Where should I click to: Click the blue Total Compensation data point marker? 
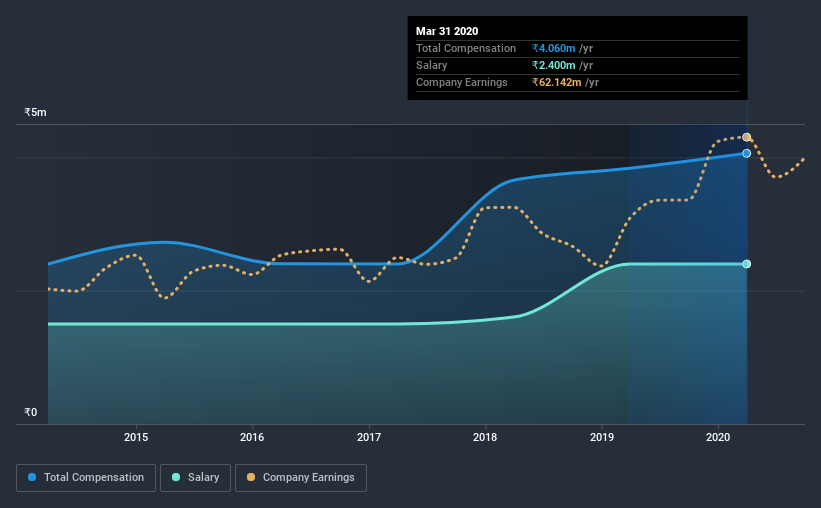pos(747,153)
